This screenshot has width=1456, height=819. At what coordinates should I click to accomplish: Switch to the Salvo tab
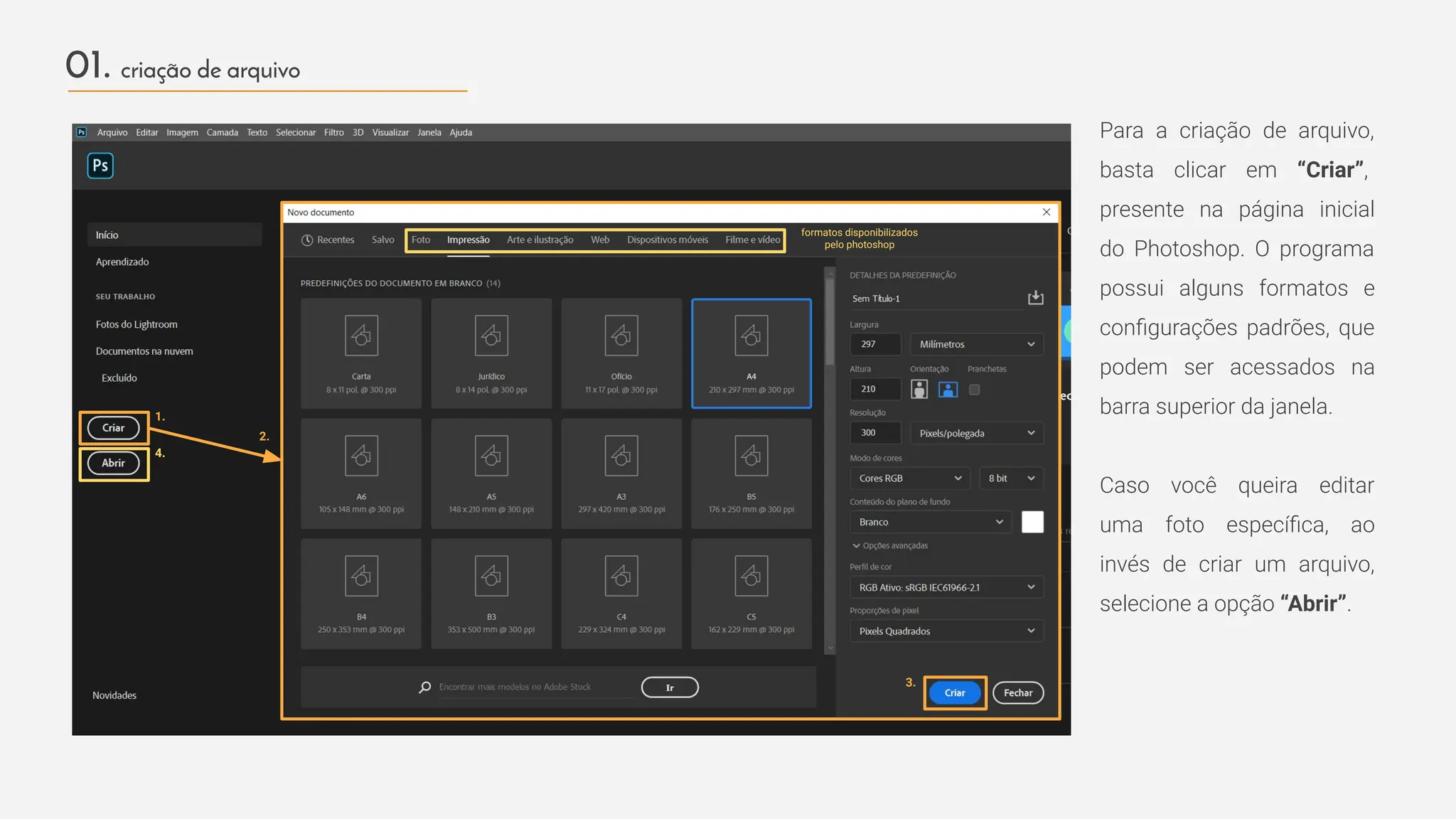click(382, 240)
